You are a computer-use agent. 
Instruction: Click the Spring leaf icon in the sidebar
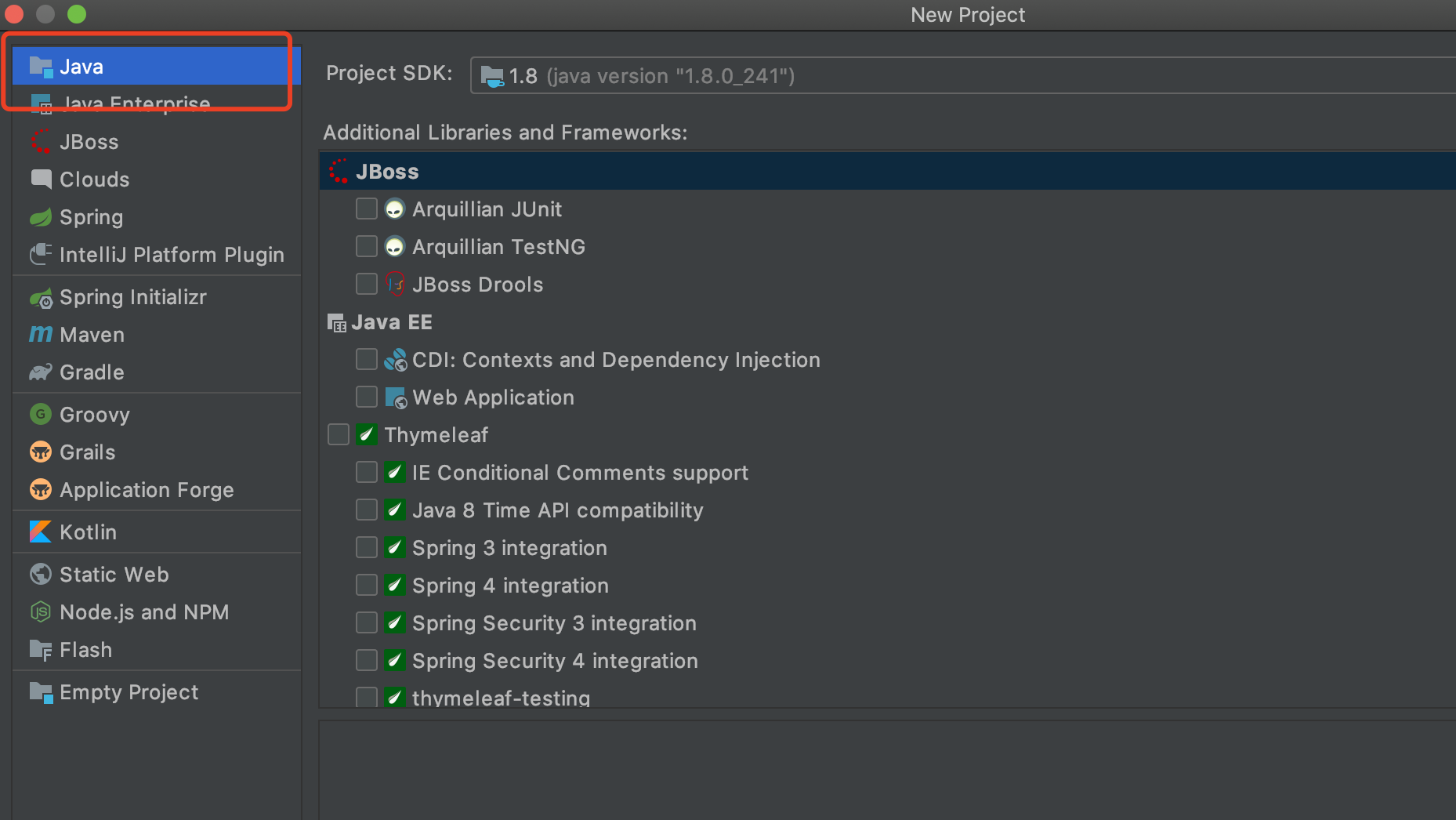(x=41, y=217)
